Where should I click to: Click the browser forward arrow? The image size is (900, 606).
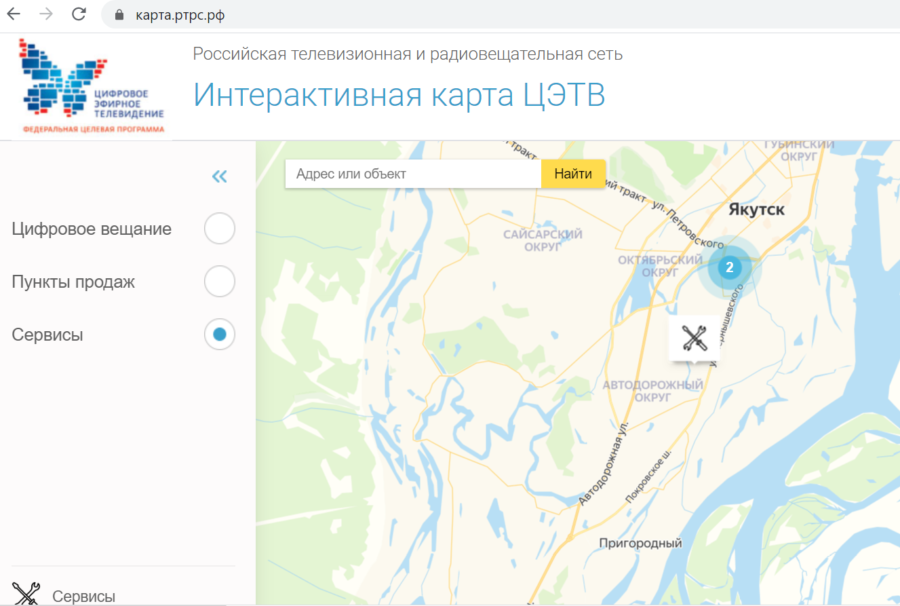pos(46,15)
